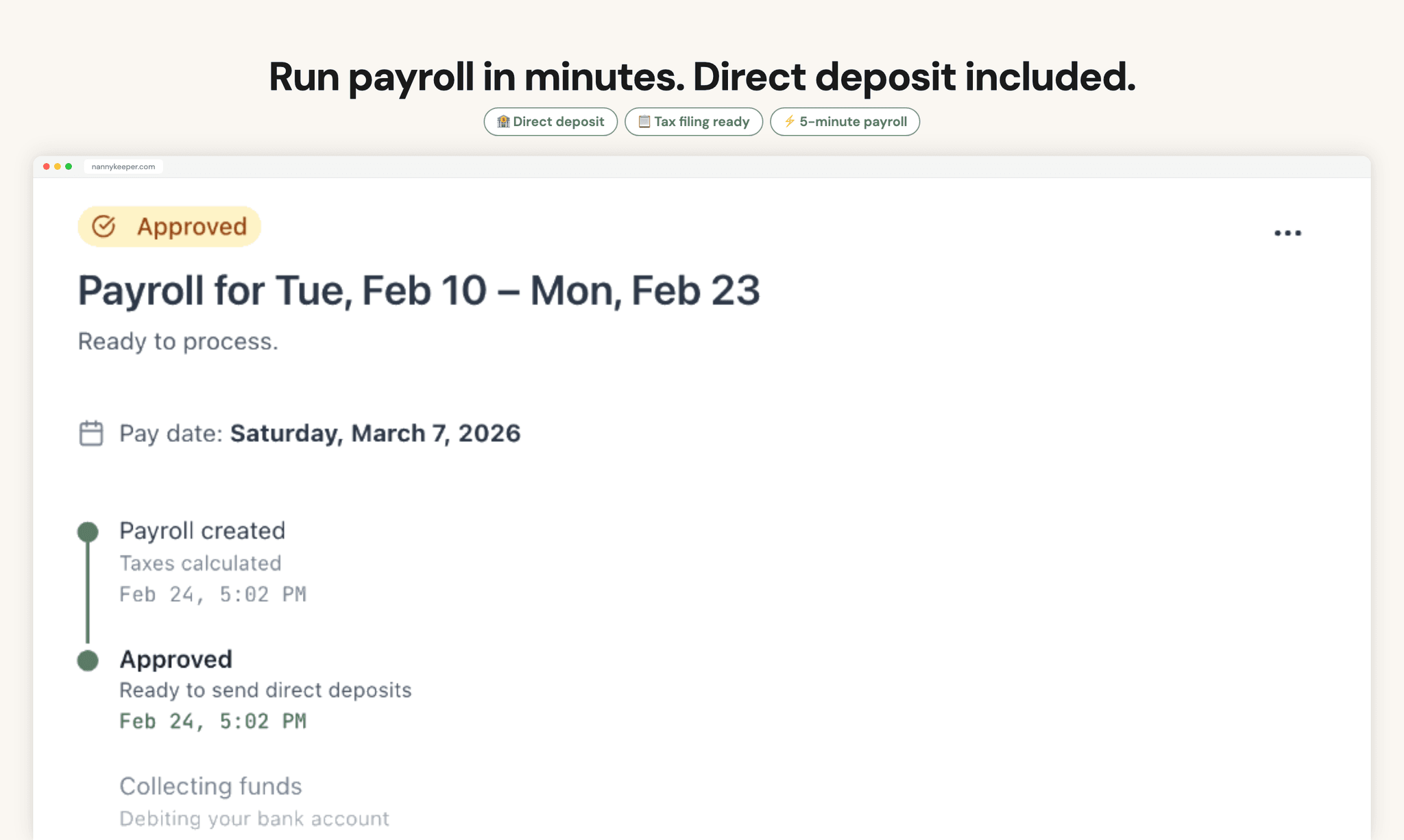The width and height of the screenshot is (1404, 840).
Task: Click the checkmark icon in Approved badge
Action: [104, 226]
